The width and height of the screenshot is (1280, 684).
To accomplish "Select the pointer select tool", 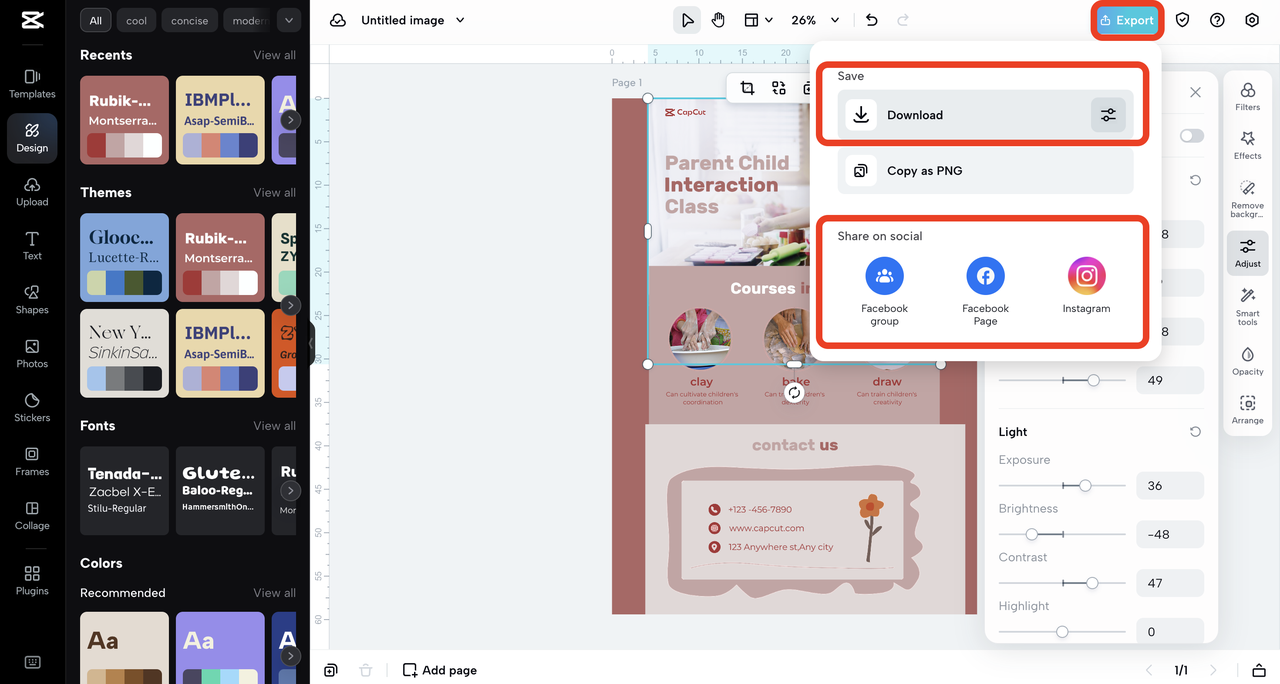I will coord(687,20).
